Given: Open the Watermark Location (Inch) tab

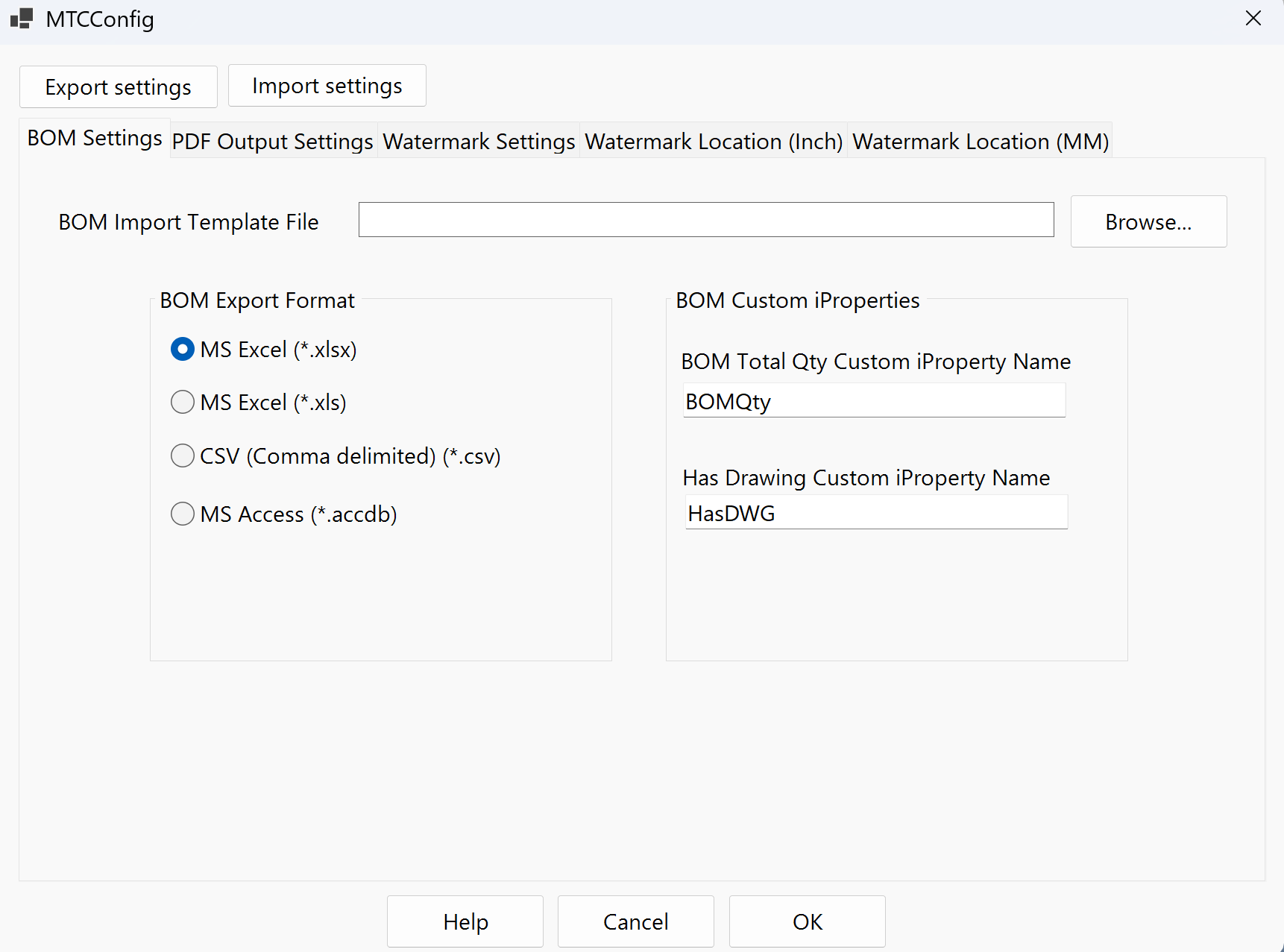Looking at the screenshot, I should tap(714, 141).
